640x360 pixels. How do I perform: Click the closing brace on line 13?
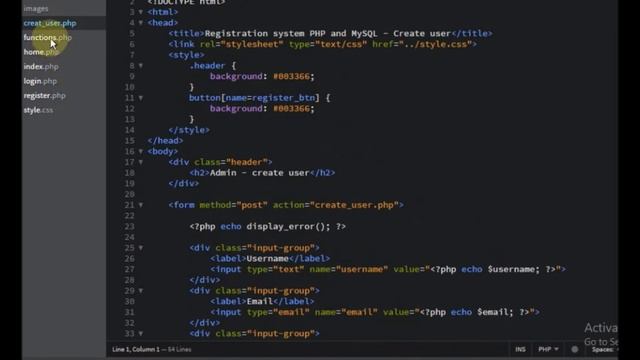tap(192, 119)
